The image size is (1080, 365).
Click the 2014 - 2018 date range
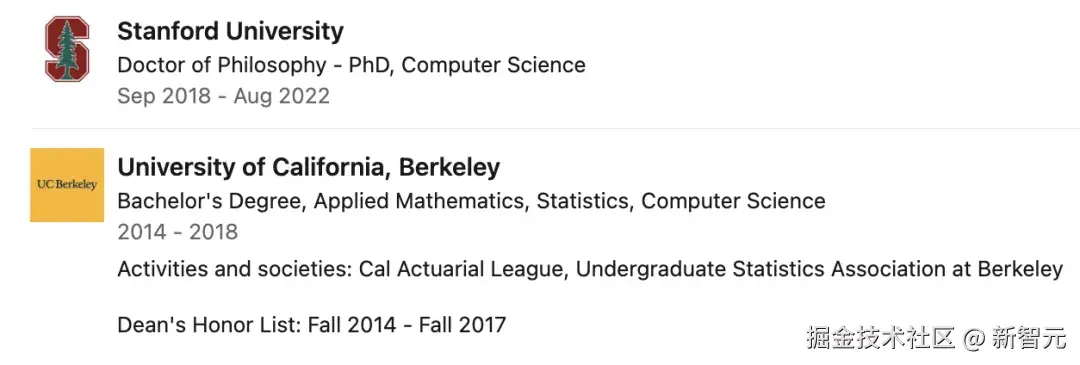pyautogui.click(x=178, y=232)
